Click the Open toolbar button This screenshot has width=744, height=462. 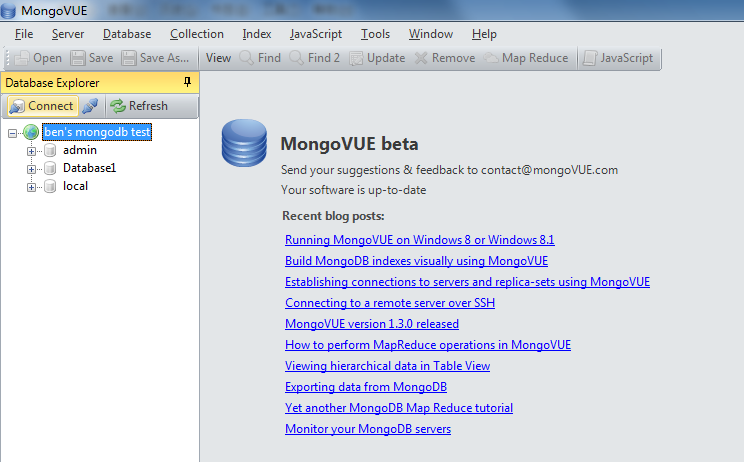click(38, 58)
